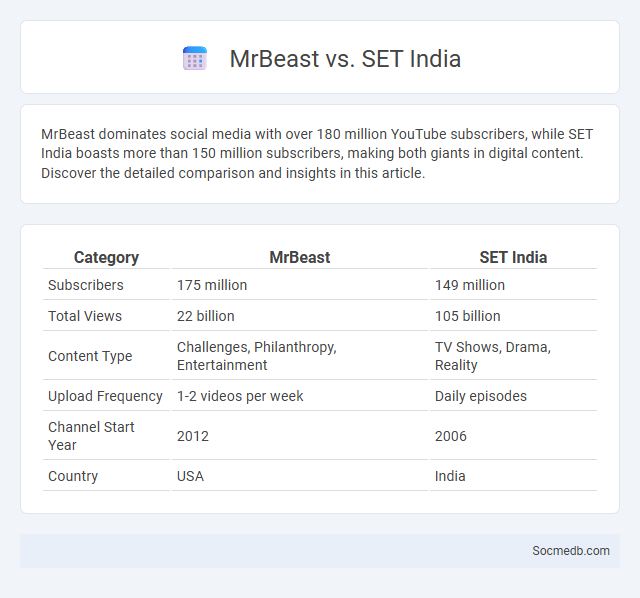Select the 'Daily episodes' cell

(x=513, y=396)
